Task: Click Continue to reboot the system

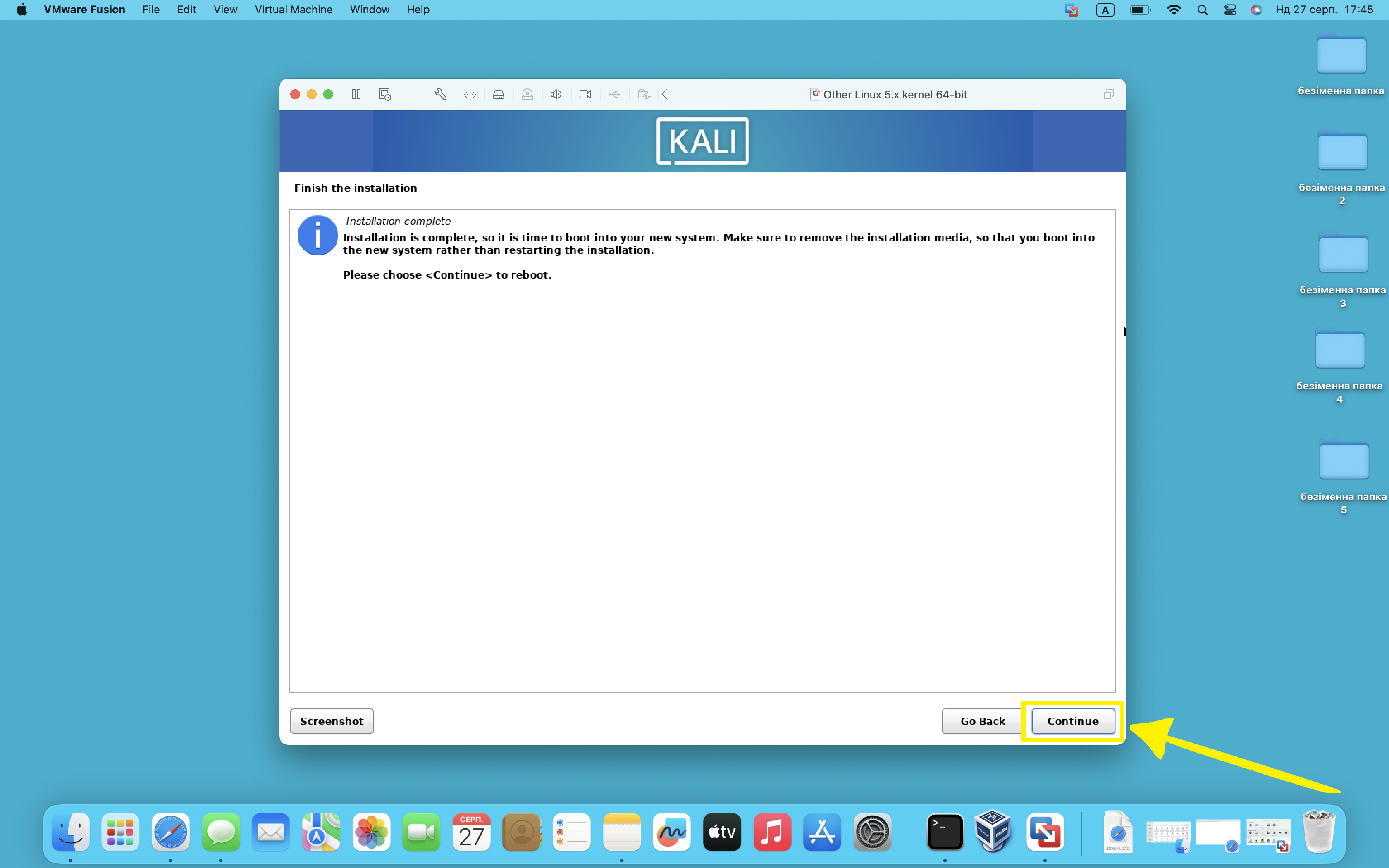Action: 1073,721
